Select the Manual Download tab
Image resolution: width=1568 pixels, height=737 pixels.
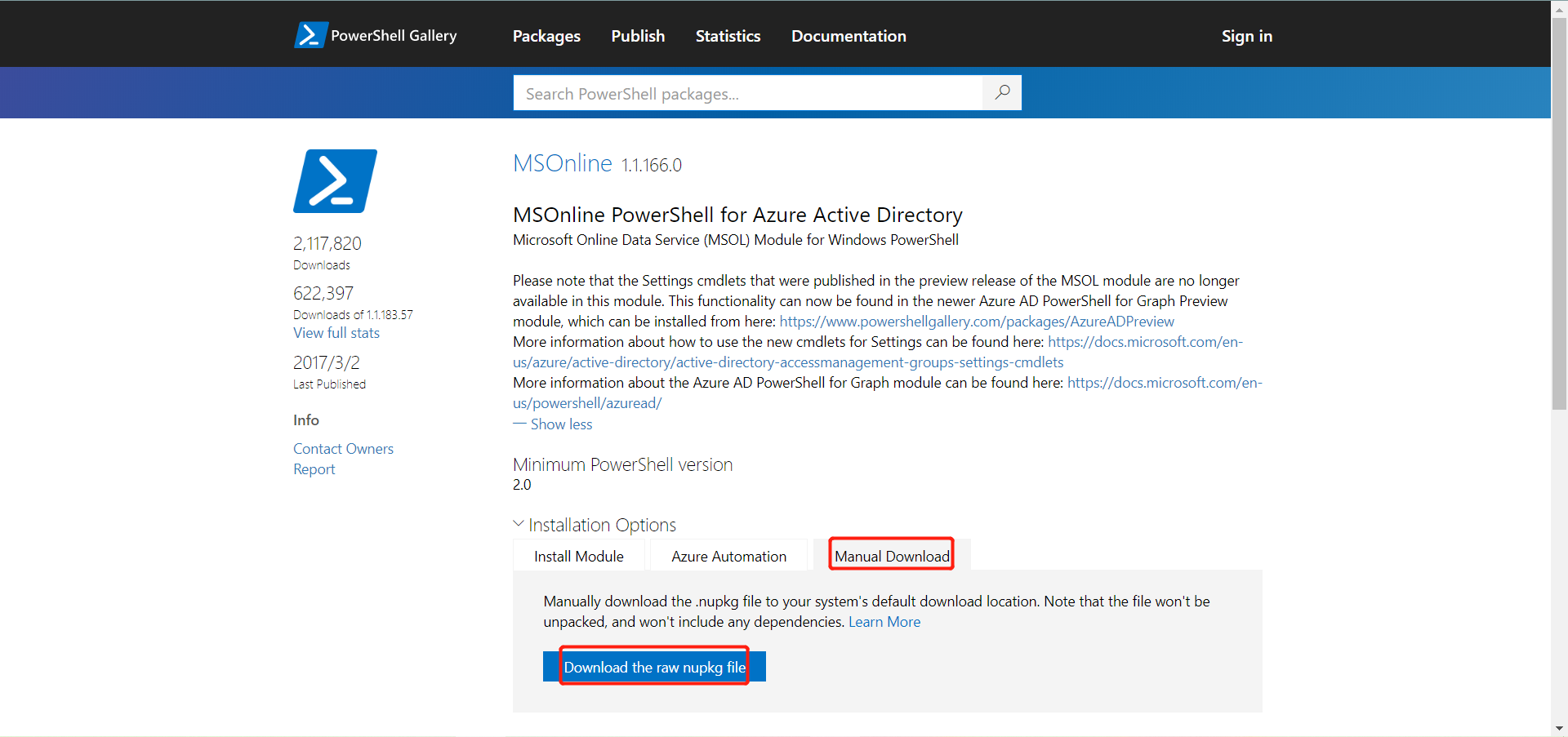(x=892, y=556)
